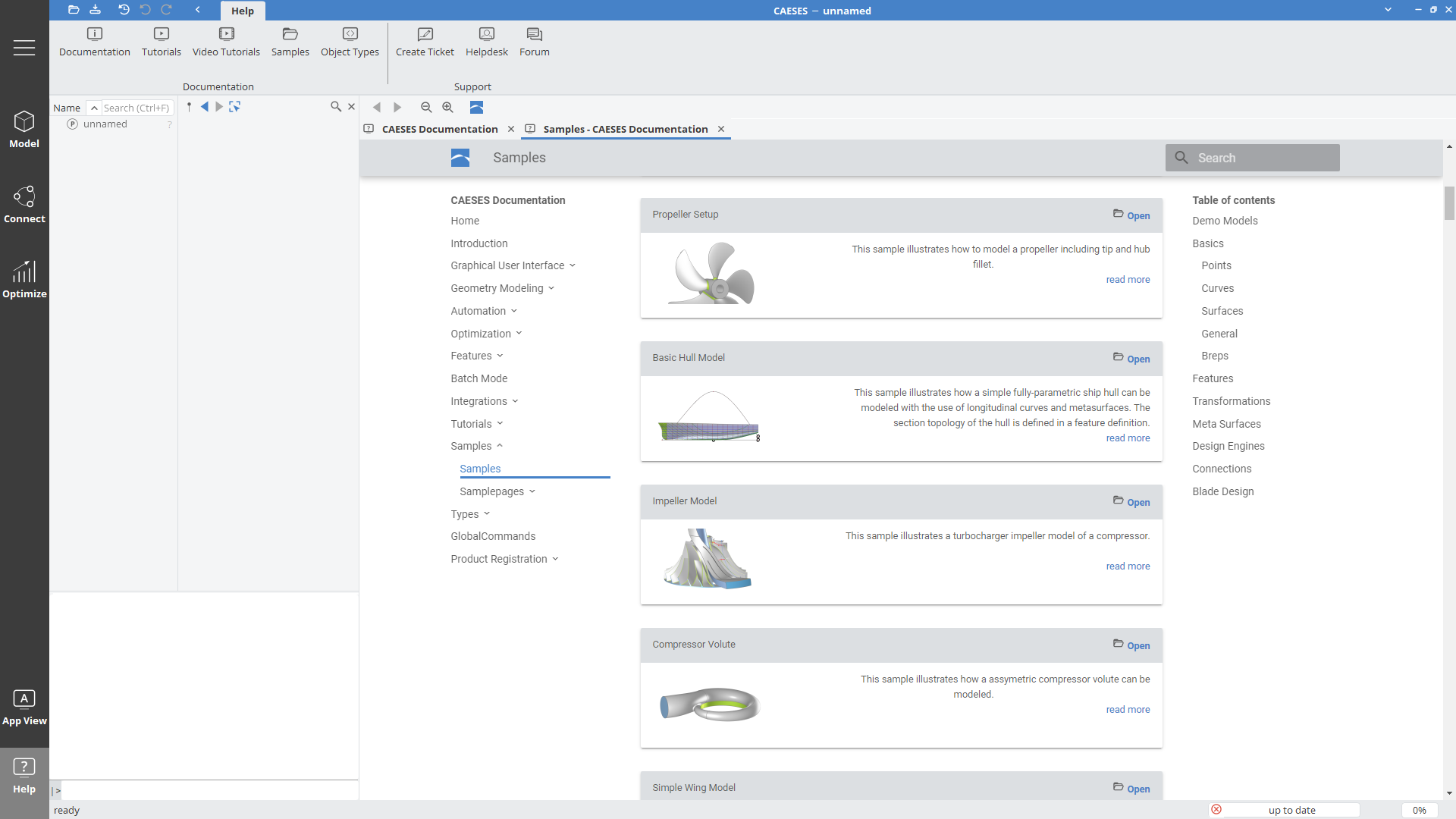Click the object tree Search (Ctrl+F) field
The image size is (1456, 819).
click(137, 108)
